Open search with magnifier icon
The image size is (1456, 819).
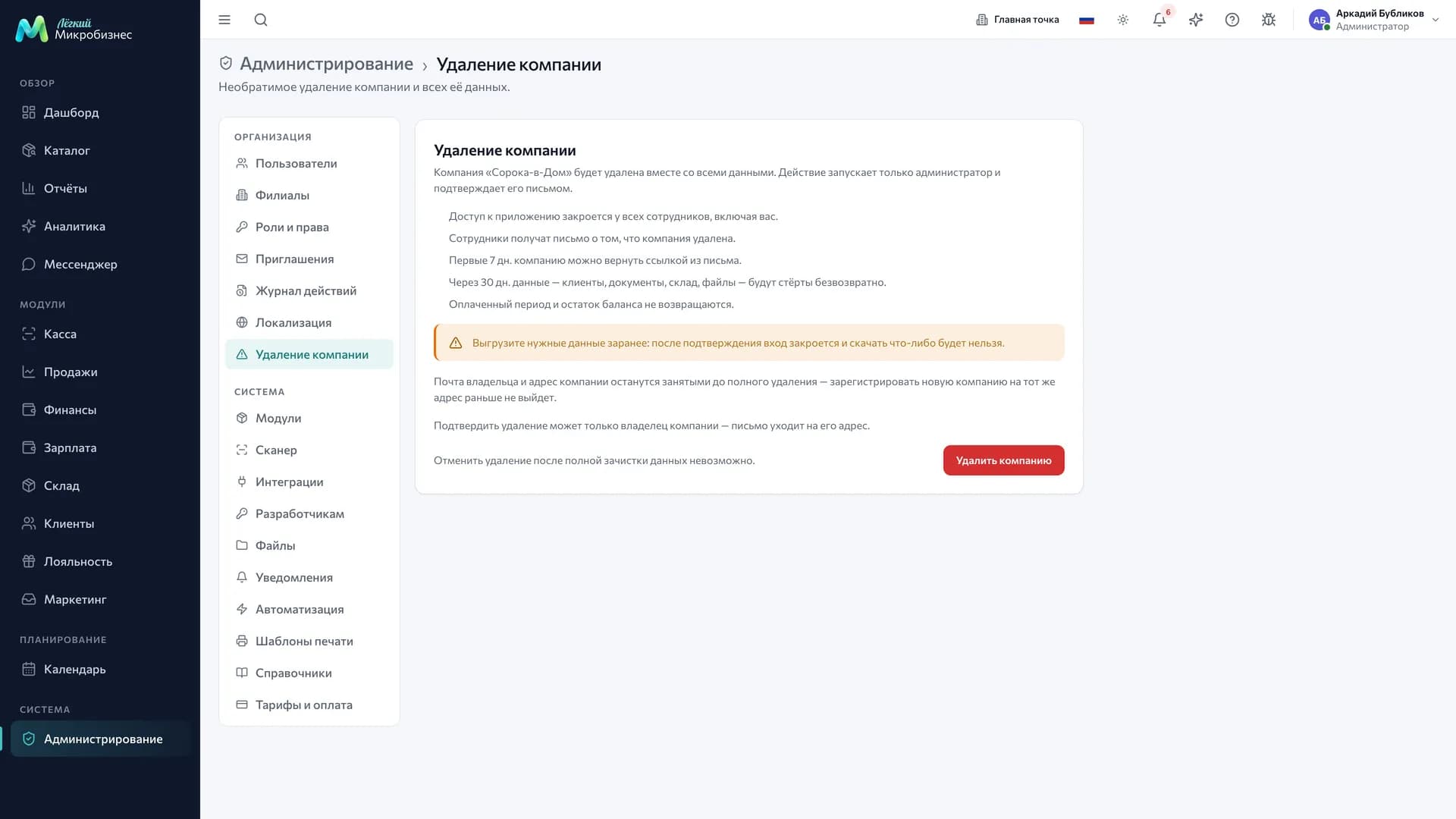tap(261, 20)
